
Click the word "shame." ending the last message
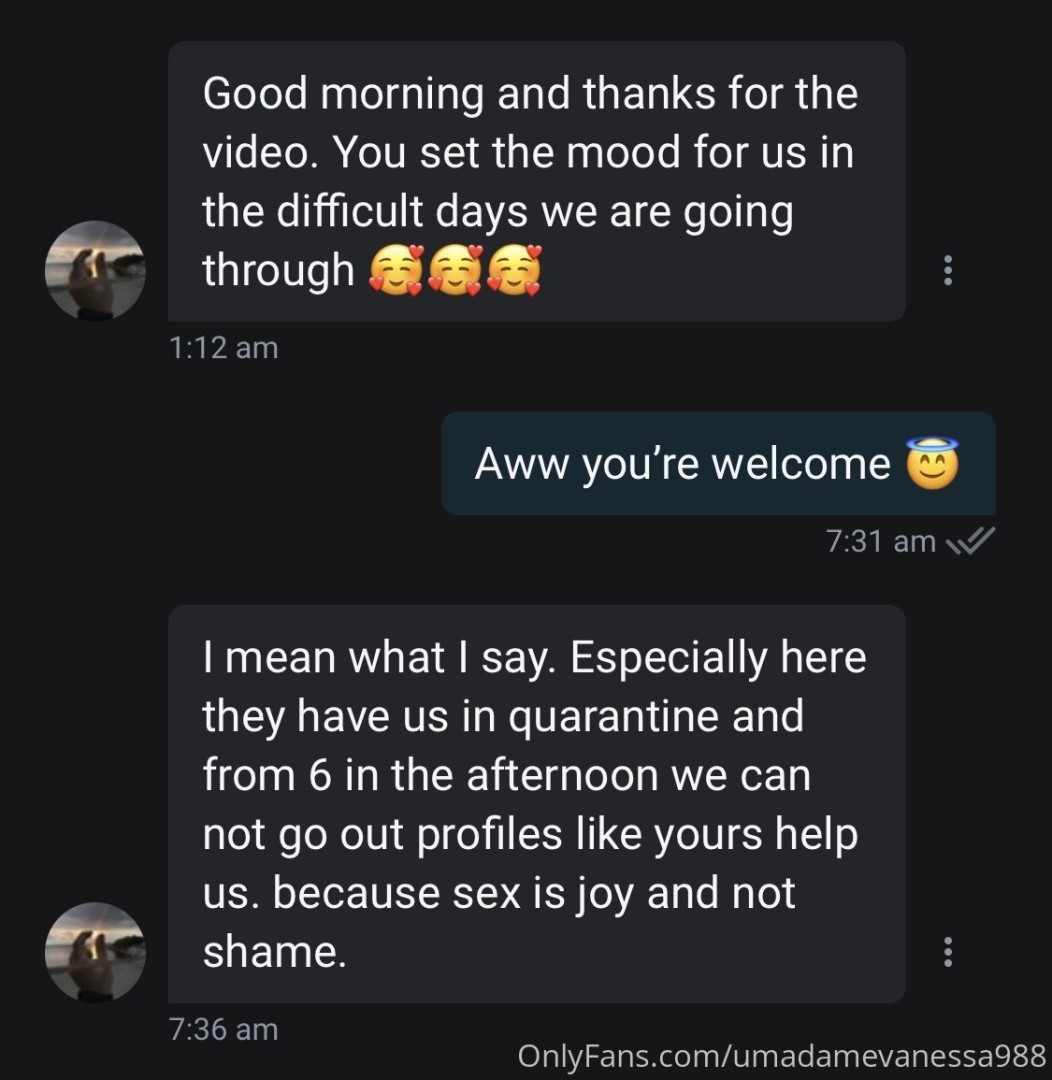click(x=275, y=951)
